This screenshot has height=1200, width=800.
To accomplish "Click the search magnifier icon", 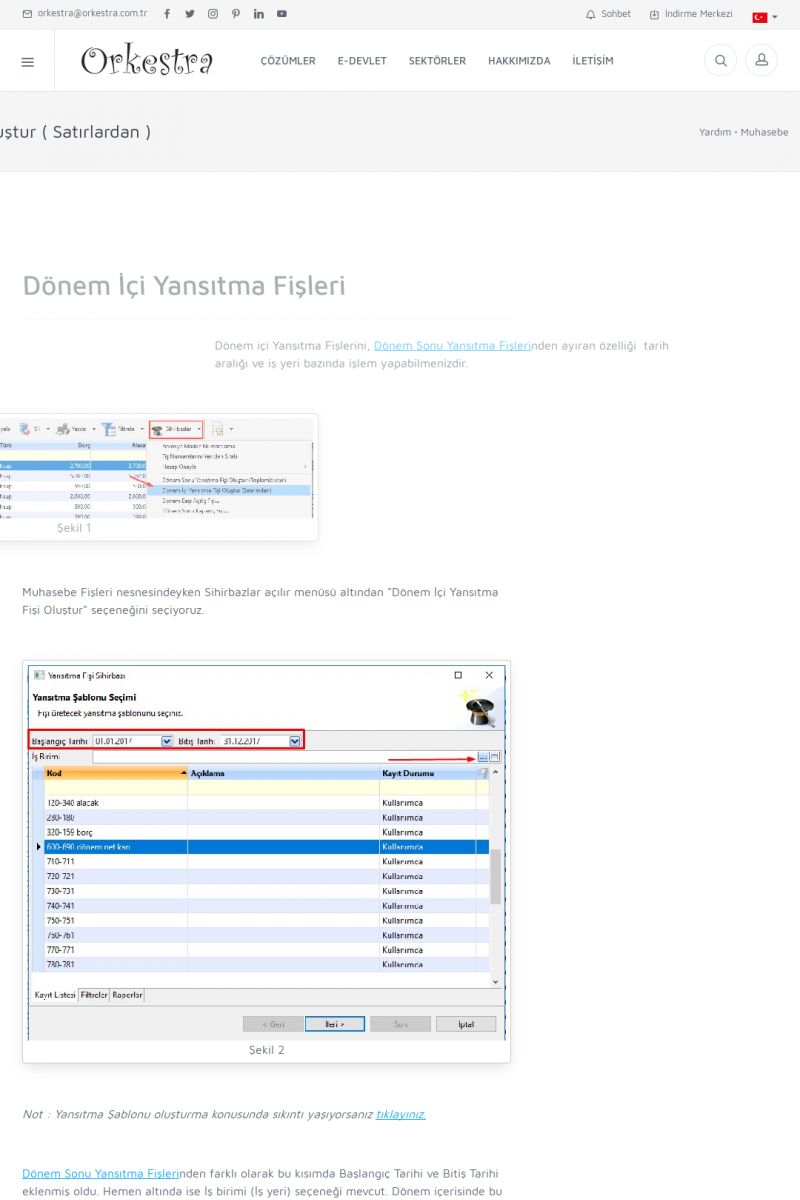I will (x=720, y=61).
